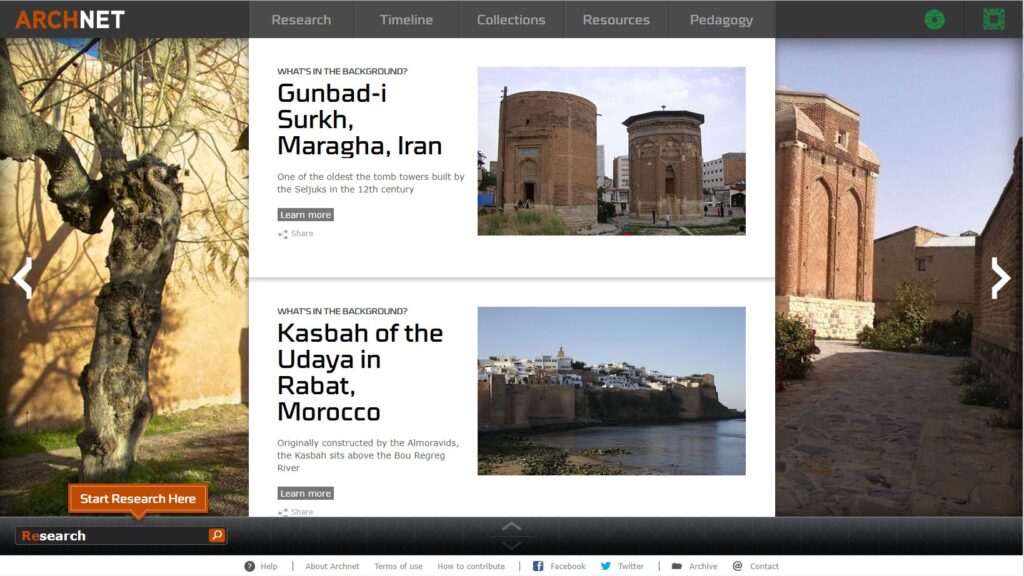Click the Help question mark icon
The image size is (1024, 576).
(250, 566)
